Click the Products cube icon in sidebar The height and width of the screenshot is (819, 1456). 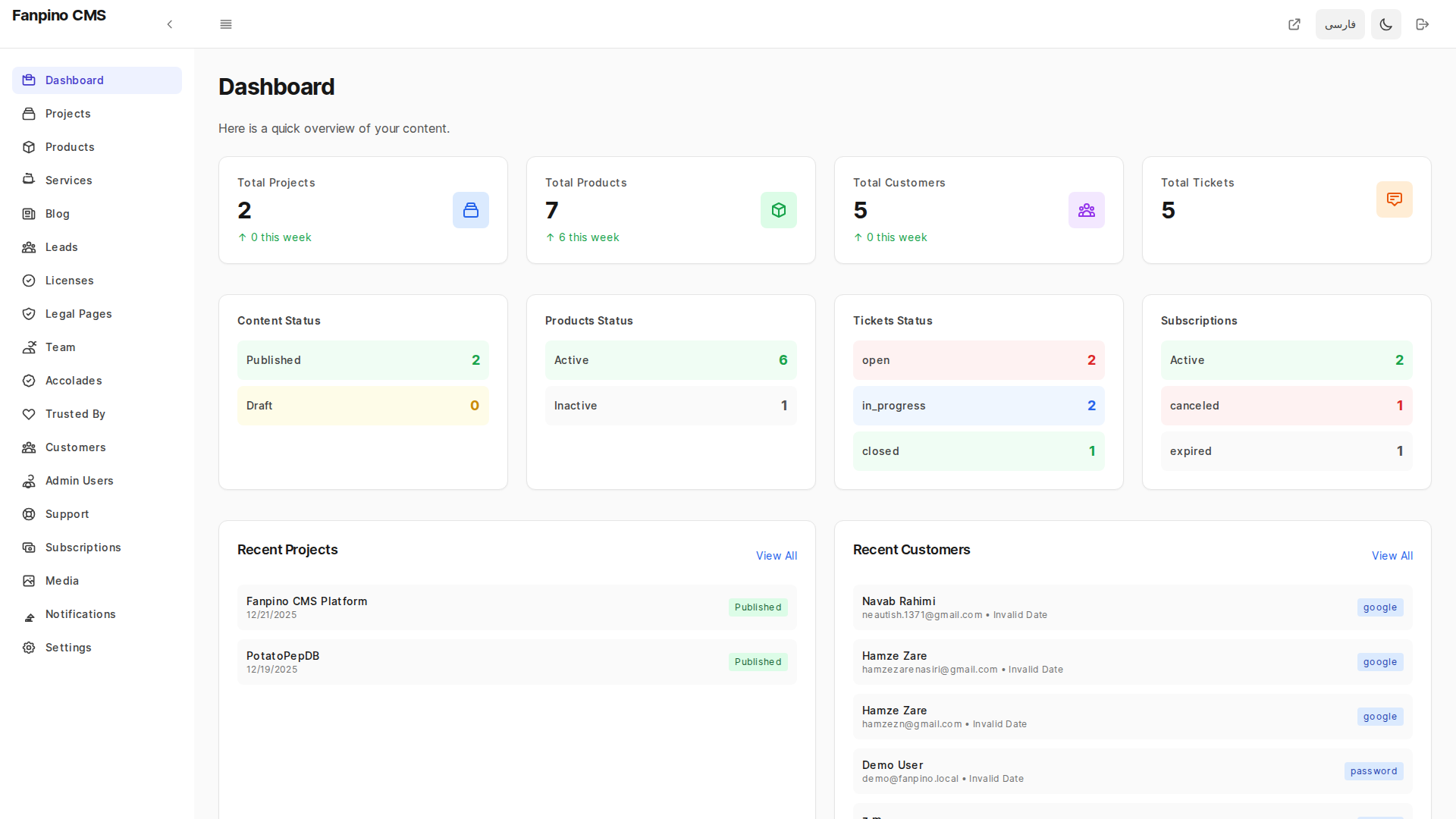click(x=29, y=147)
